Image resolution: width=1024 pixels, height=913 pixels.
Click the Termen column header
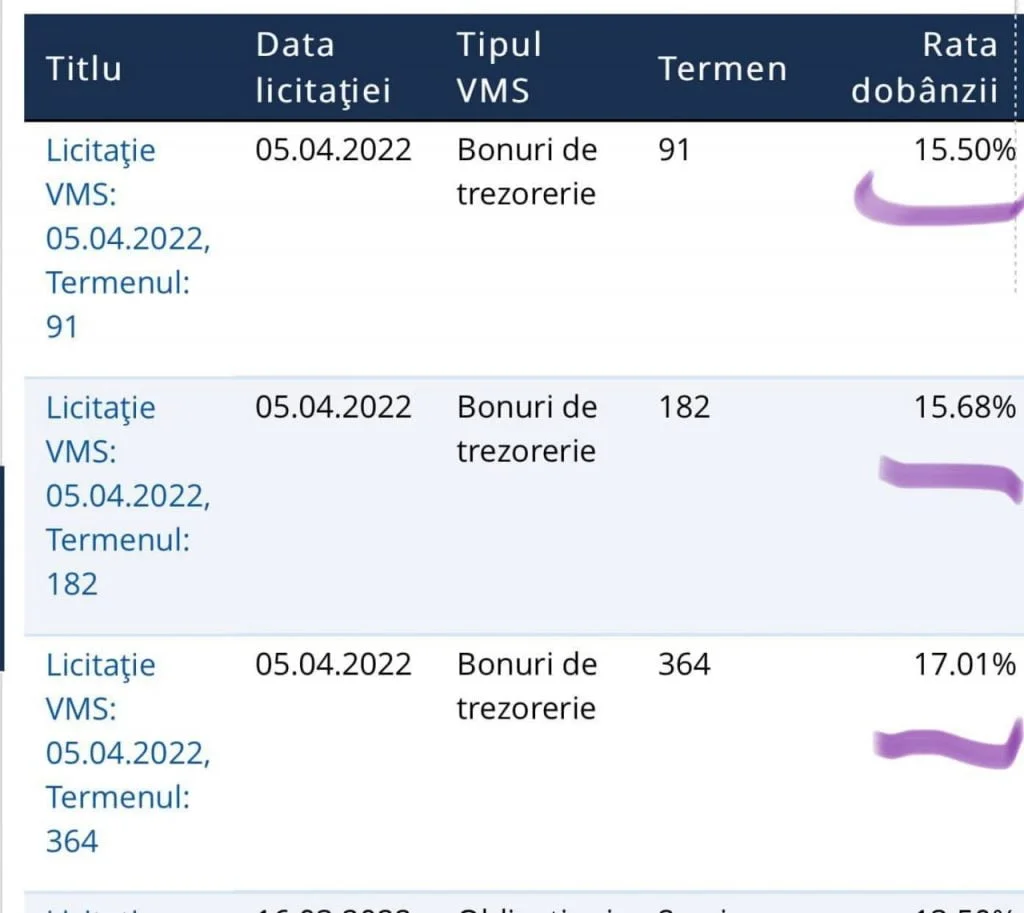coord(722,69)
